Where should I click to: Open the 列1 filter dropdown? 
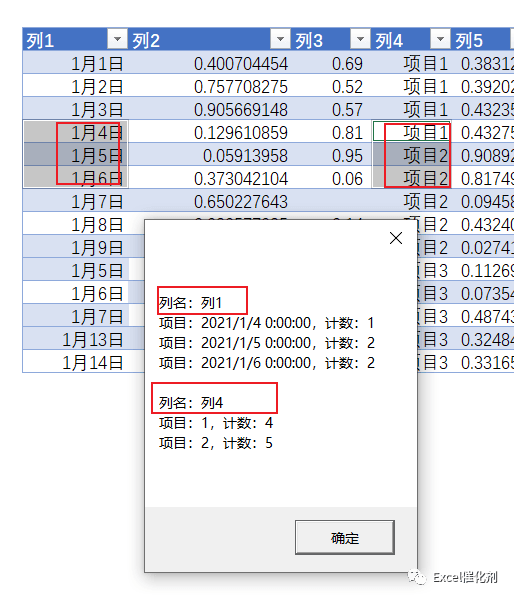(117, 39)
